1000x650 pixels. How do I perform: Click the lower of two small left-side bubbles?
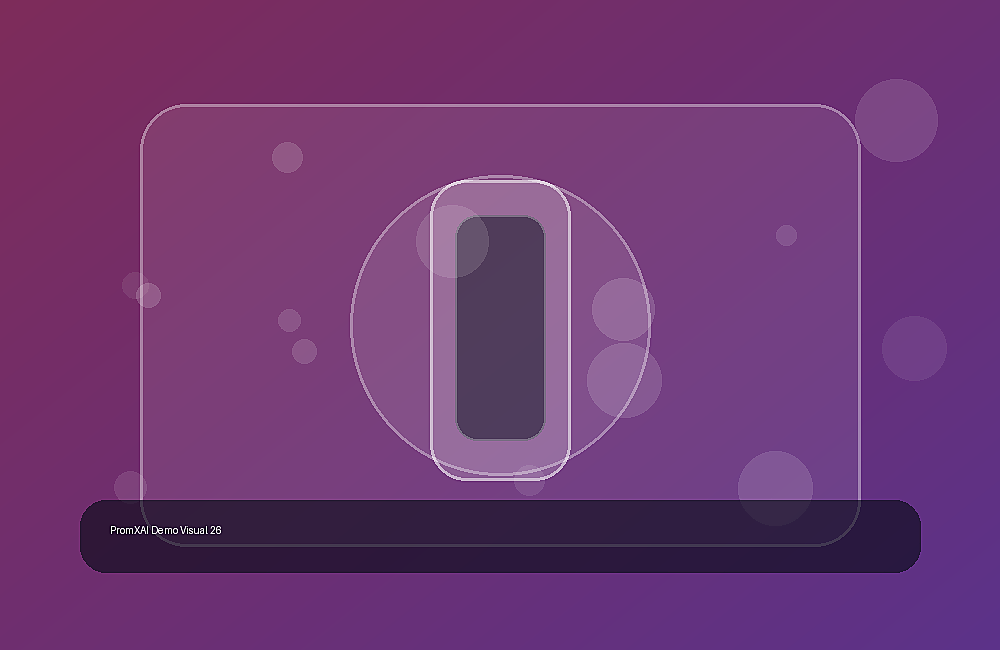tap(304, 351)
